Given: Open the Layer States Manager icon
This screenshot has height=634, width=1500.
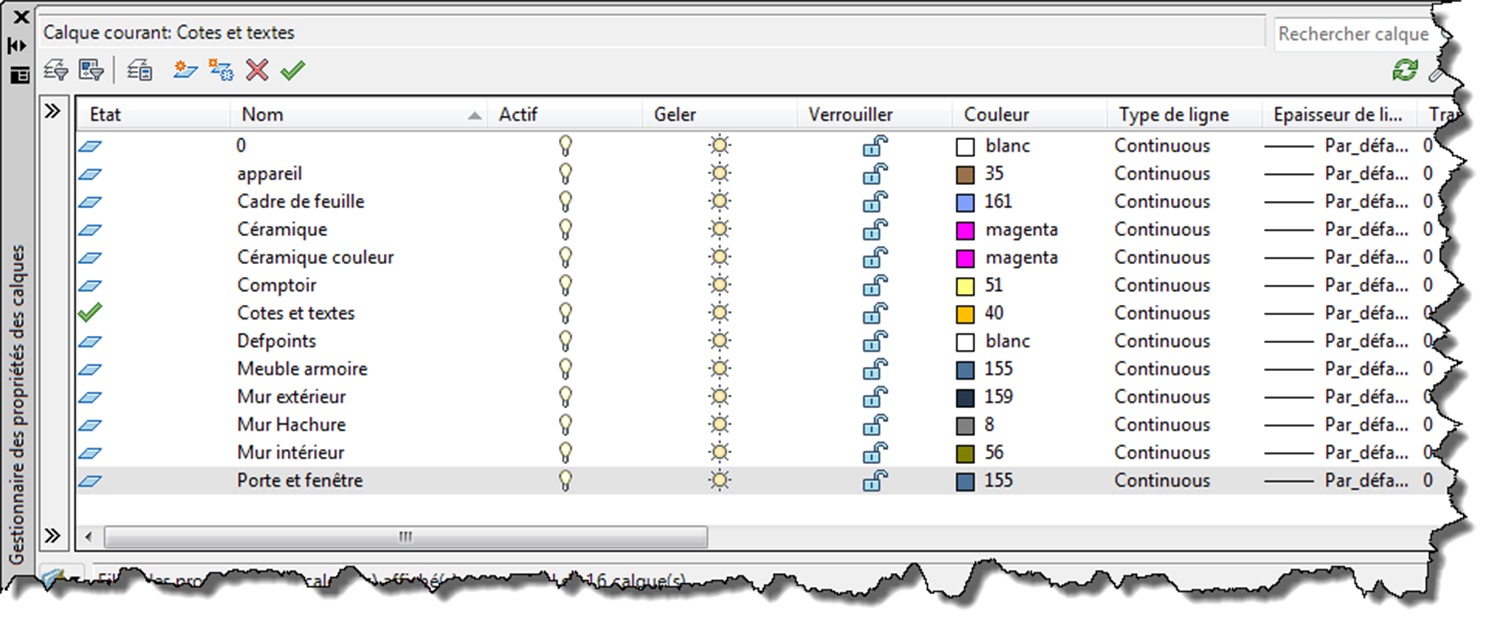Looking at the screenshot, I should point(140,70).
